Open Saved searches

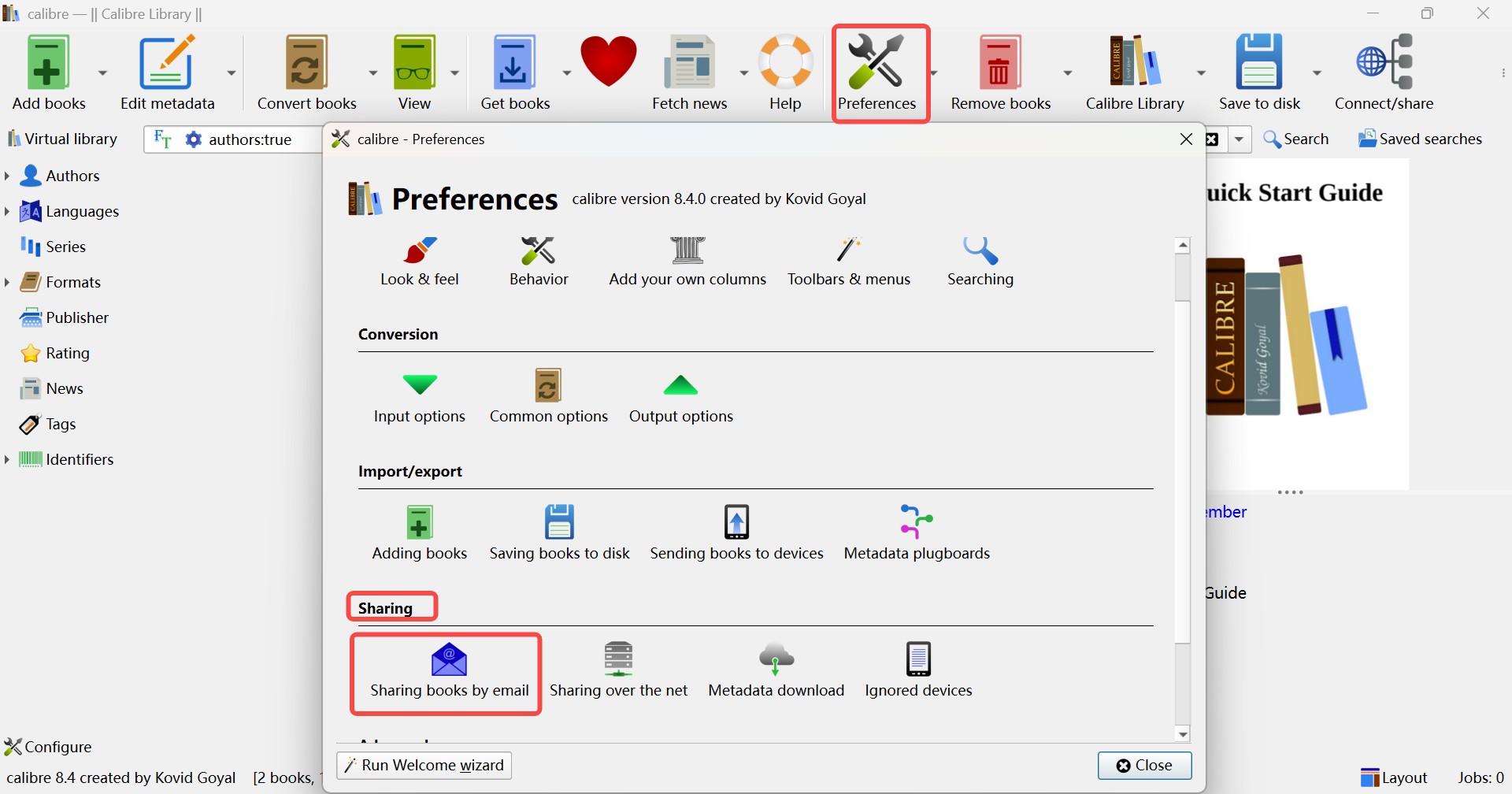(x=1421, y=139)
